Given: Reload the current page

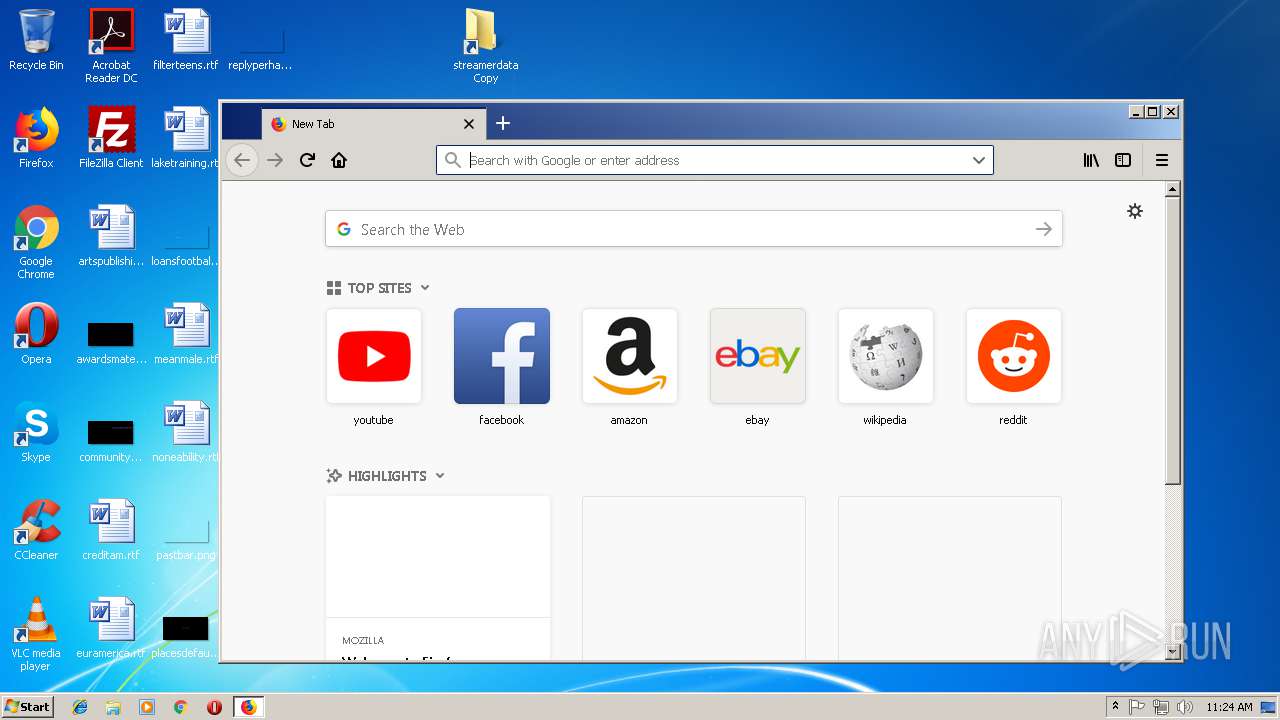Looking at the screenshot, I should pos(308,160).
